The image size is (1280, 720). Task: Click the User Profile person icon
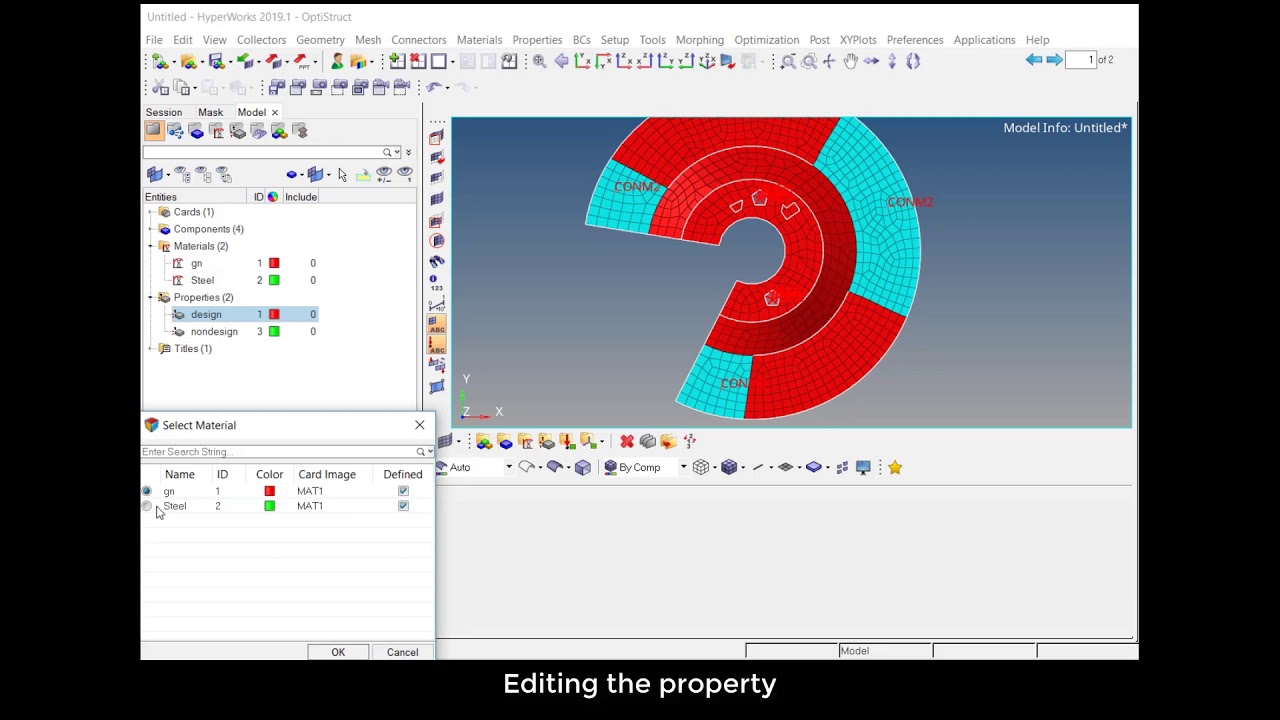click(337, 61)
